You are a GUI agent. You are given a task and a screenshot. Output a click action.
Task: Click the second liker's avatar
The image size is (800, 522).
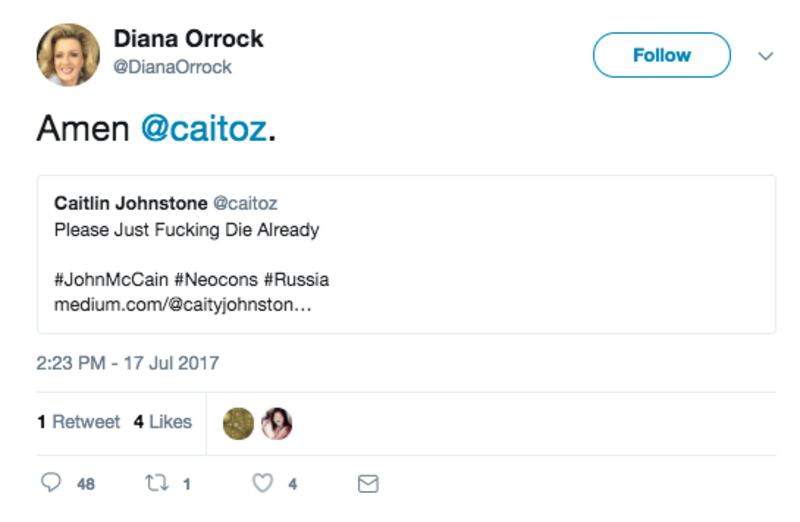pos(276,423)
